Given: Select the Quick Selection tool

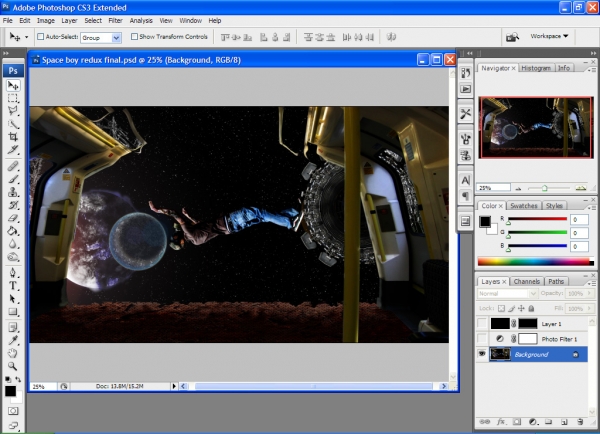Looking at the screenshot, I should [13, 124].
